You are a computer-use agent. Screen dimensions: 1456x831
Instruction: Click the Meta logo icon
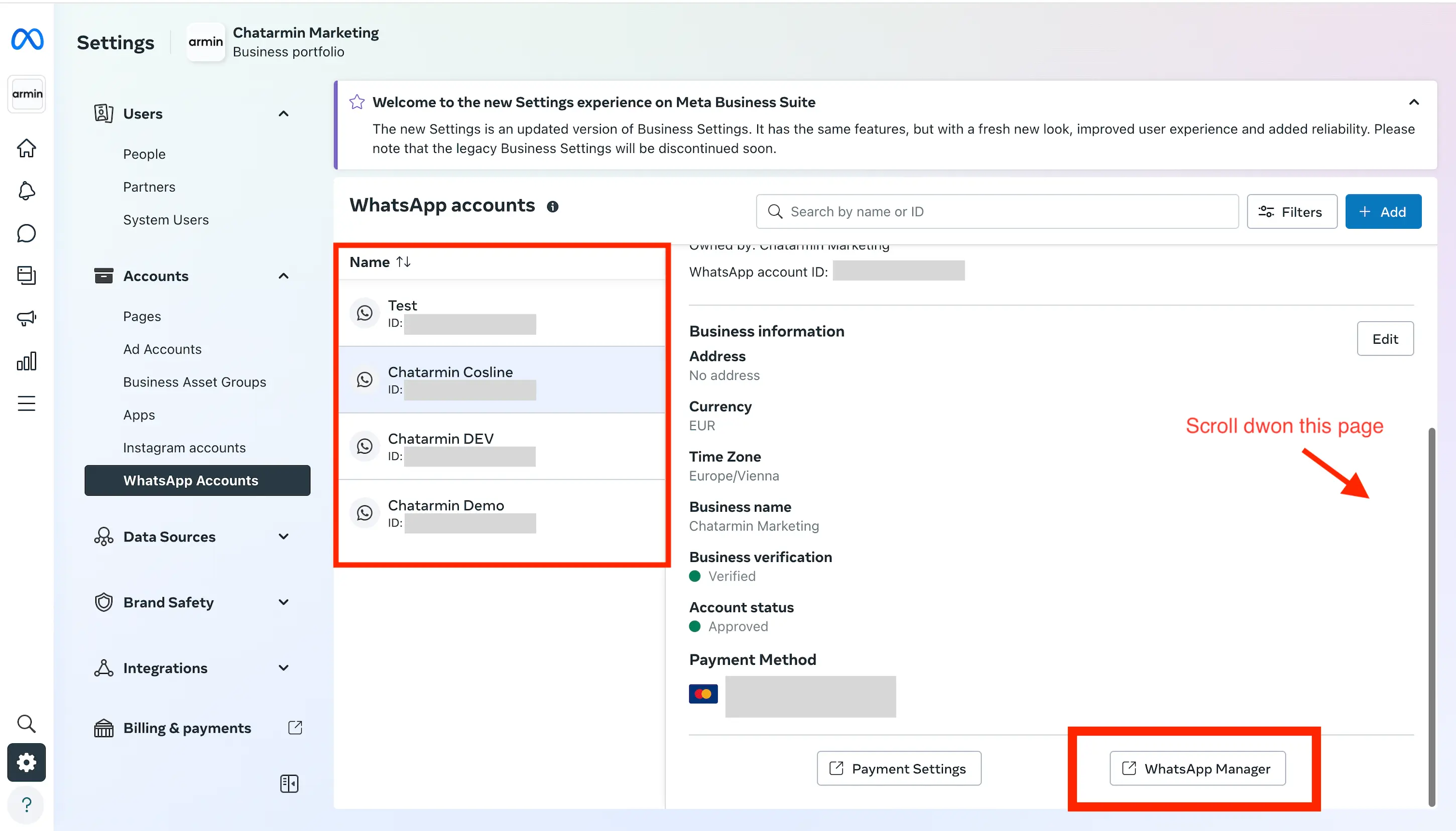click(27, 39)
